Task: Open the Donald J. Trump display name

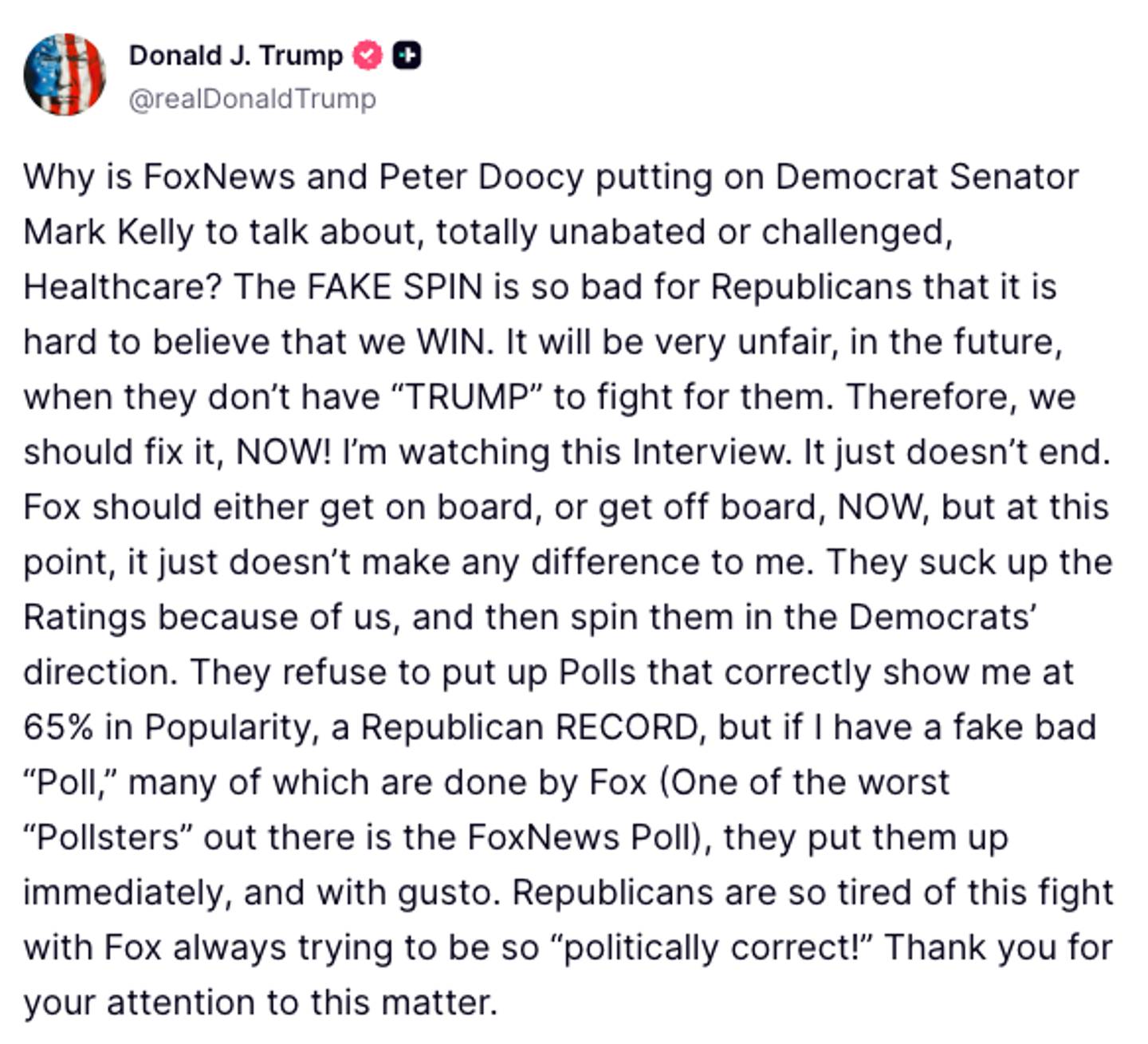Action: tap(235, 56)
